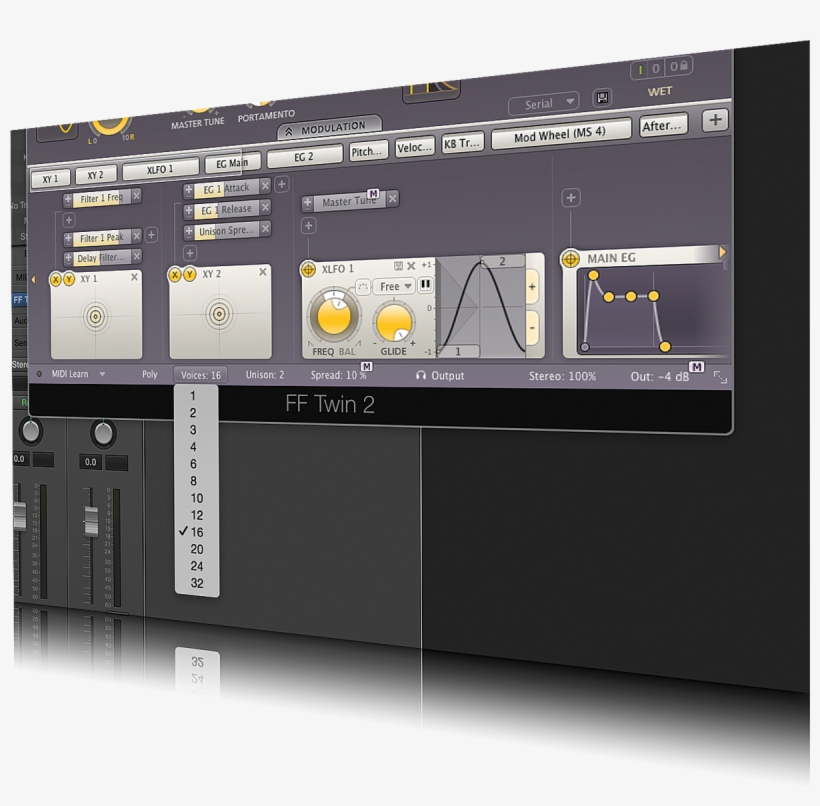Viewport: 820px width, 806px height.
Task: Choose 32 voices from the menu
Action: [x=197, y=583]
